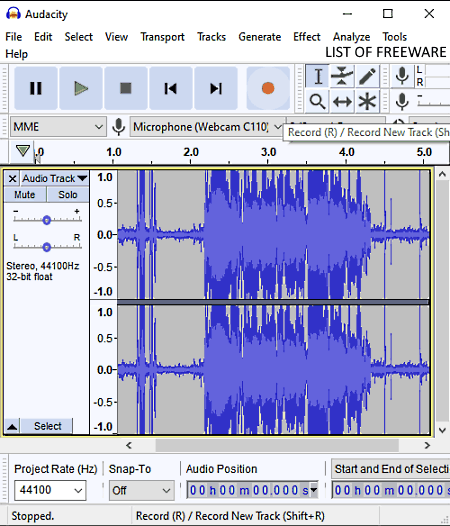Click the track gain slider

click(47, 220)
